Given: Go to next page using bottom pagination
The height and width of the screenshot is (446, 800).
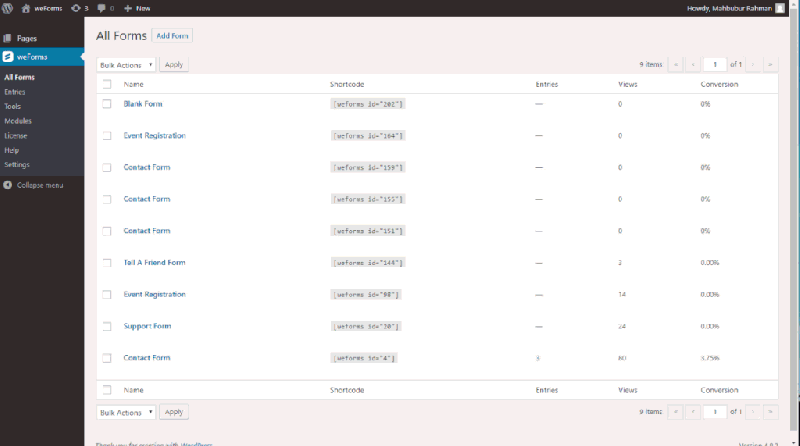Looking at the screenshot, I should [x=753, y=411].
